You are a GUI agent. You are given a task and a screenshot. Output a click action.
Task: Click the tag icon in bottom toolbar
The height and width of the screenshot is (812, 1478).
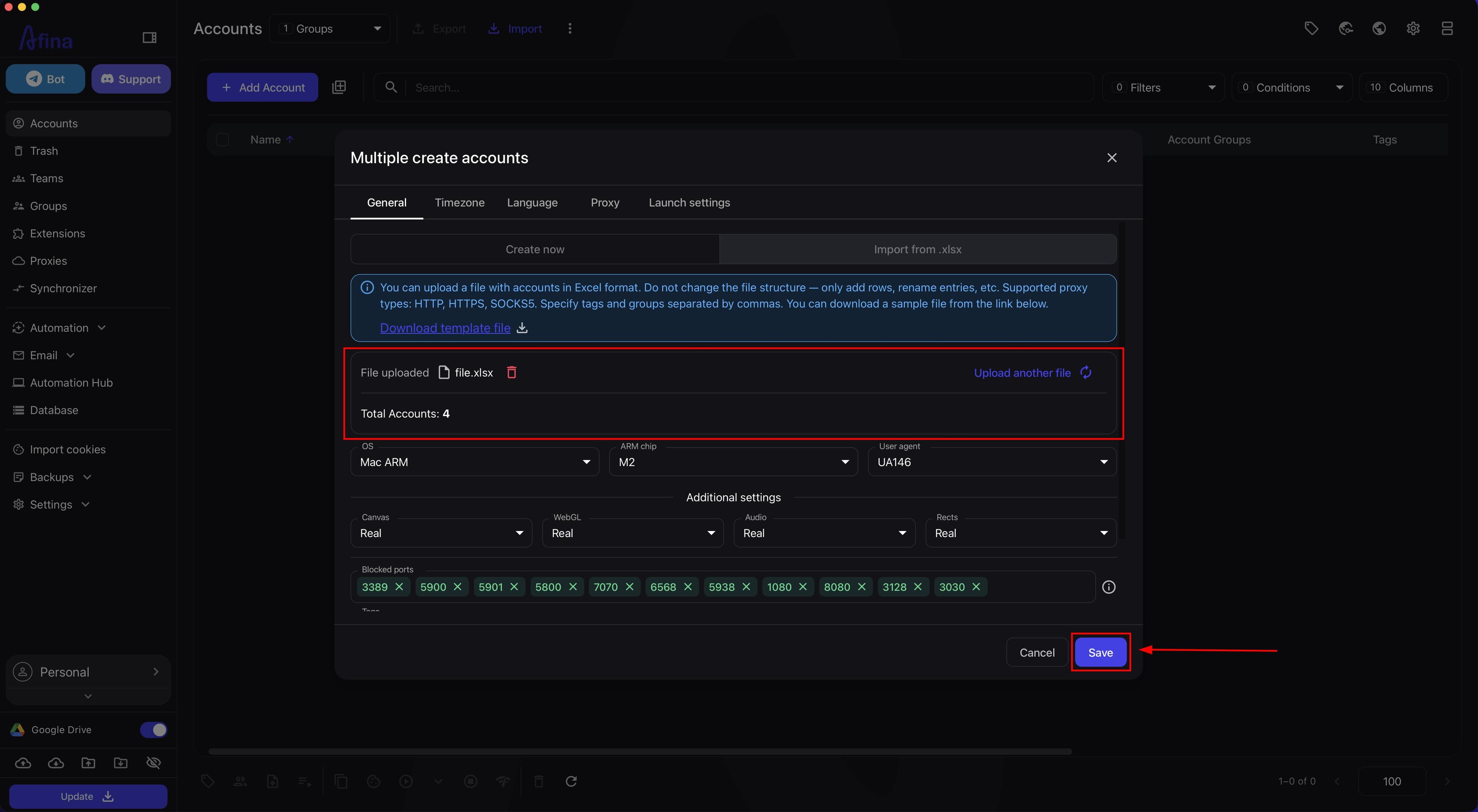coord(208,781)
